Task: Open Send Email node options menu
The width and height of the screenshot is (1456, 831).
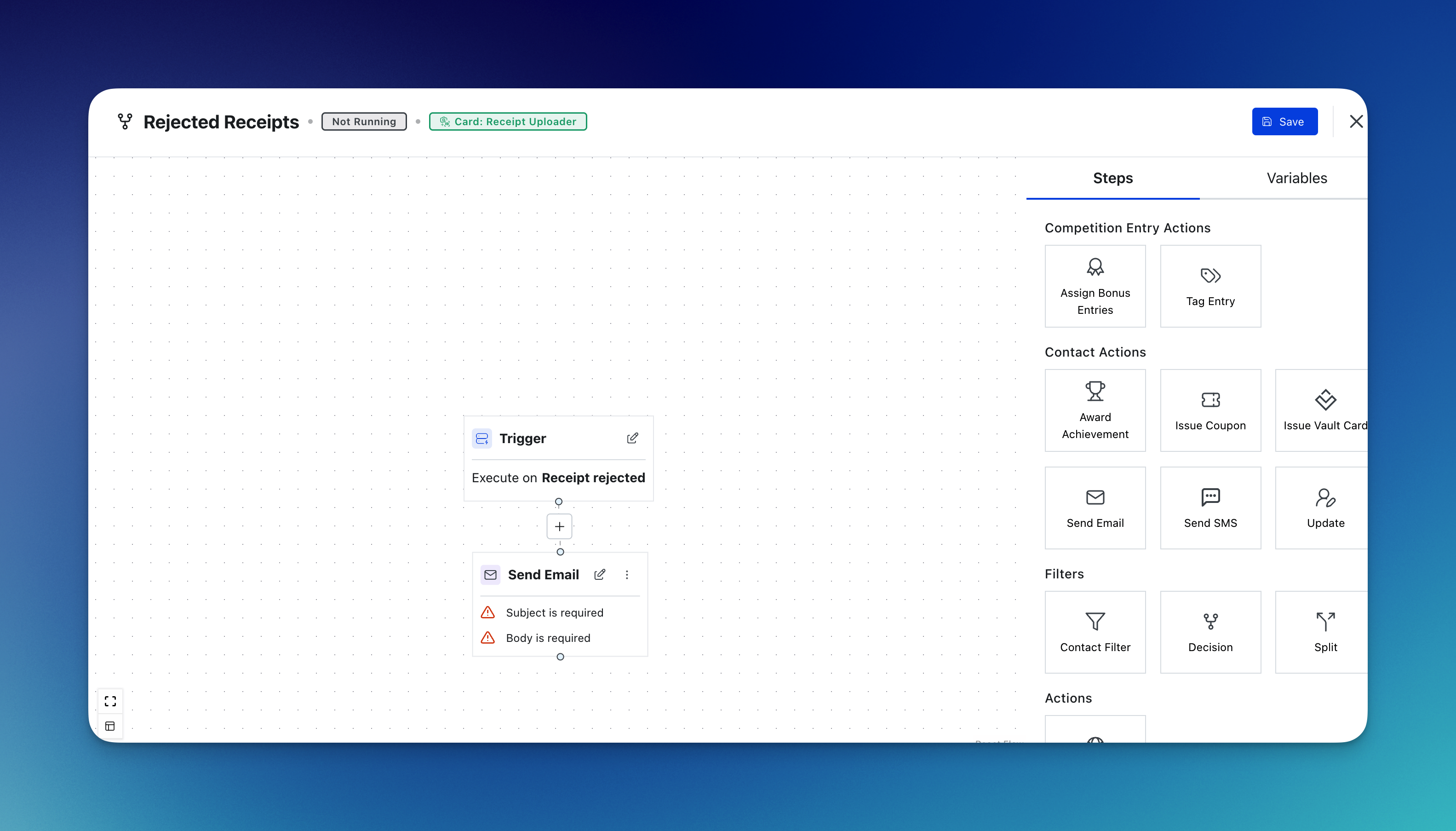Action: point(627,575)
